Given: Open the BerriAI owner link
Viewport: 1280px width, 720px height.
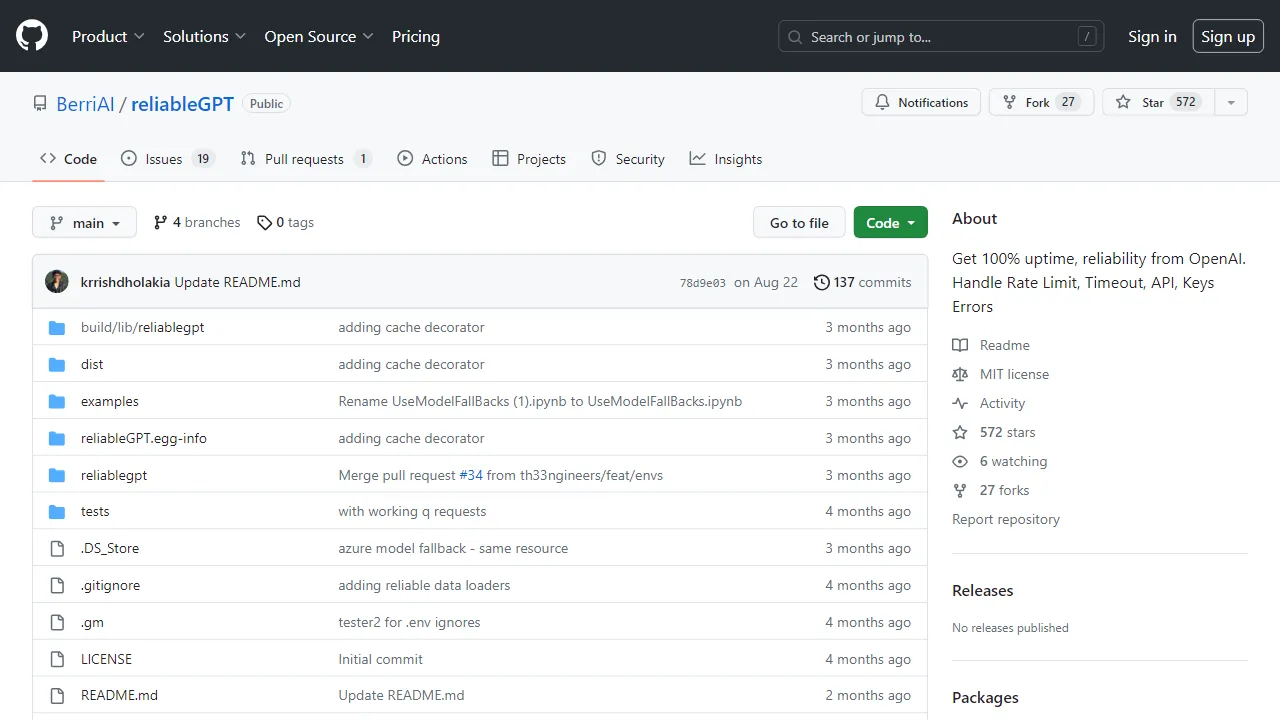Looking at the screenshot, I should point(85,104).
